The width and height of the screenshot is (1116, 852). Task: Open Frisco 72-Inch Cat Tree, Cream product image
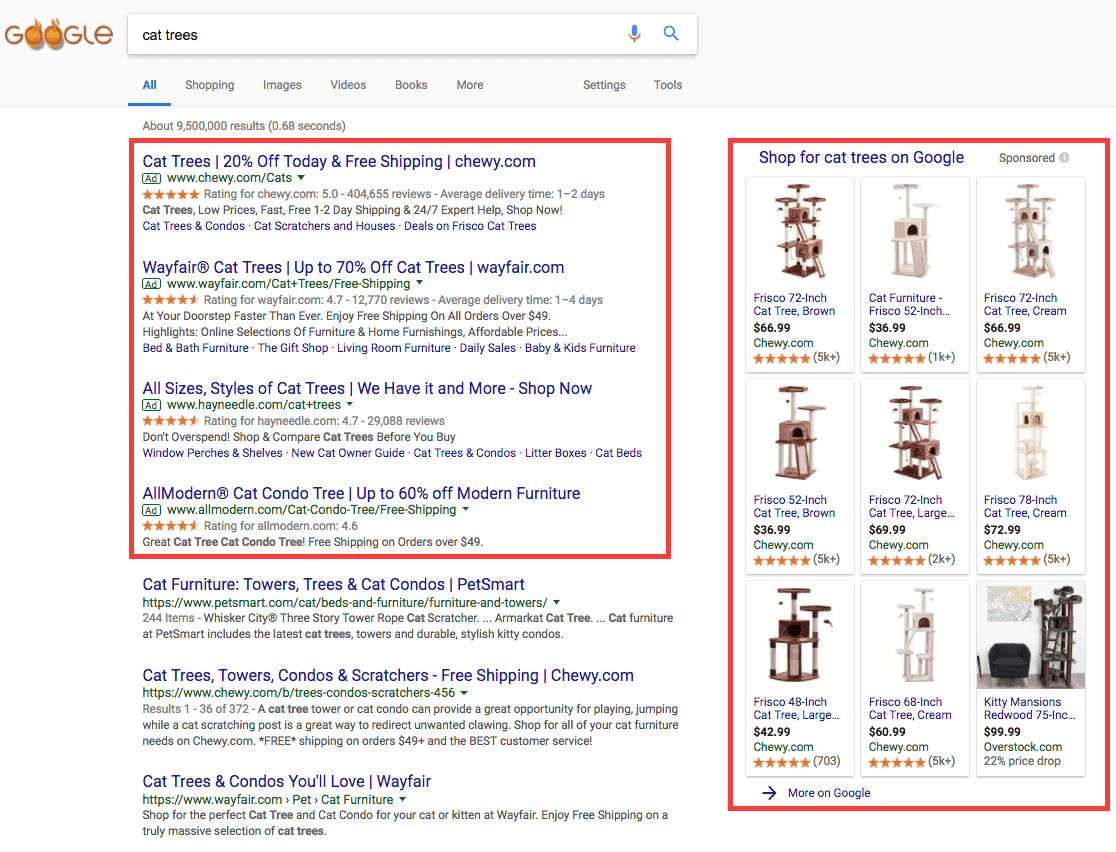coord(1031,231)
